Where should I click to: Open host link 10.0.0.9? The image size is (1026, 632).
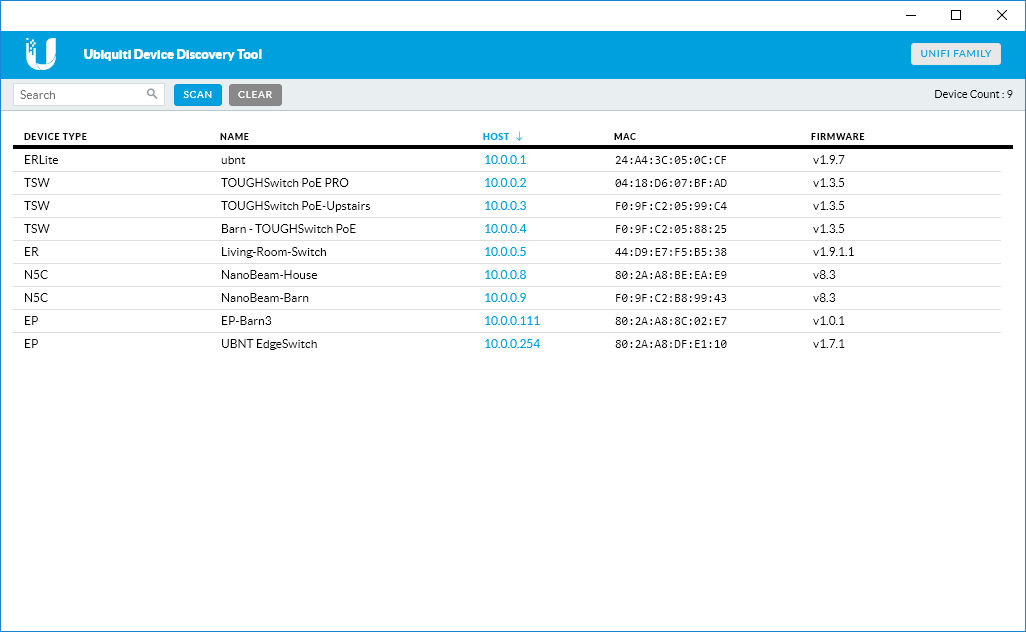[x=505, y=298]
